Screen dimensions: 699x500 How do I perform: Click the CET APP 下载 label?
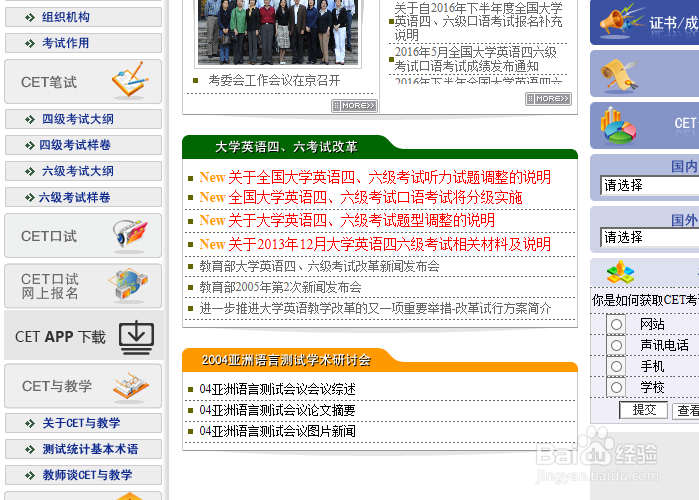tap(60, 337)
